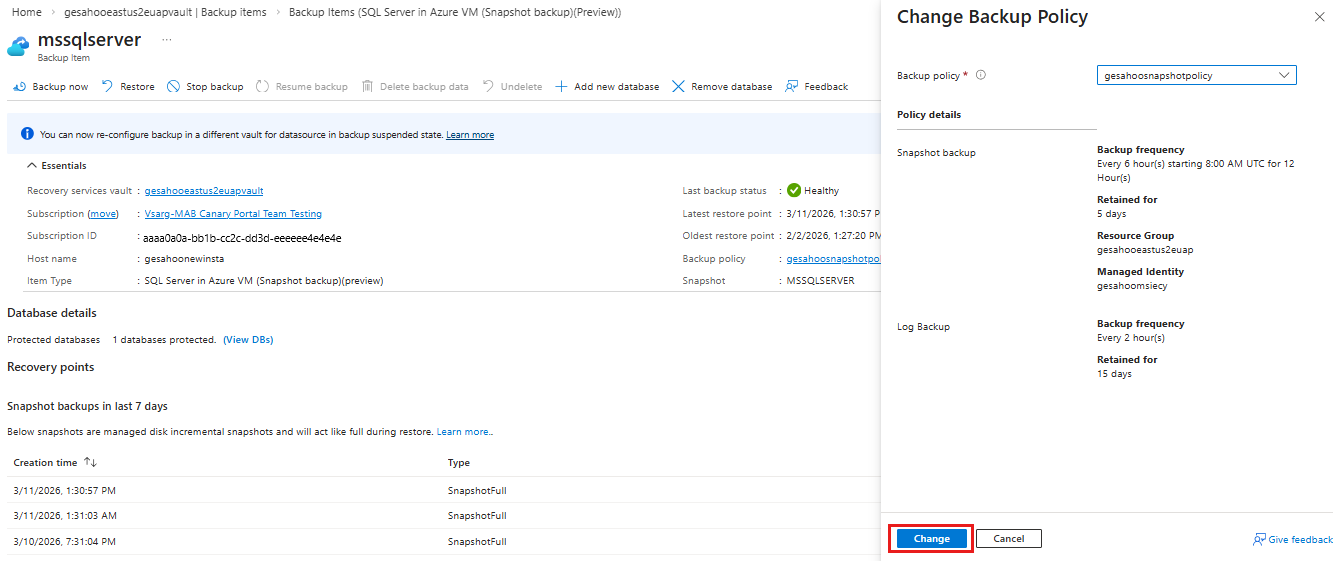Open the gesahooeastus2euapvault vault link
This screenshot has height=561, width=1333.
(204, 190)
